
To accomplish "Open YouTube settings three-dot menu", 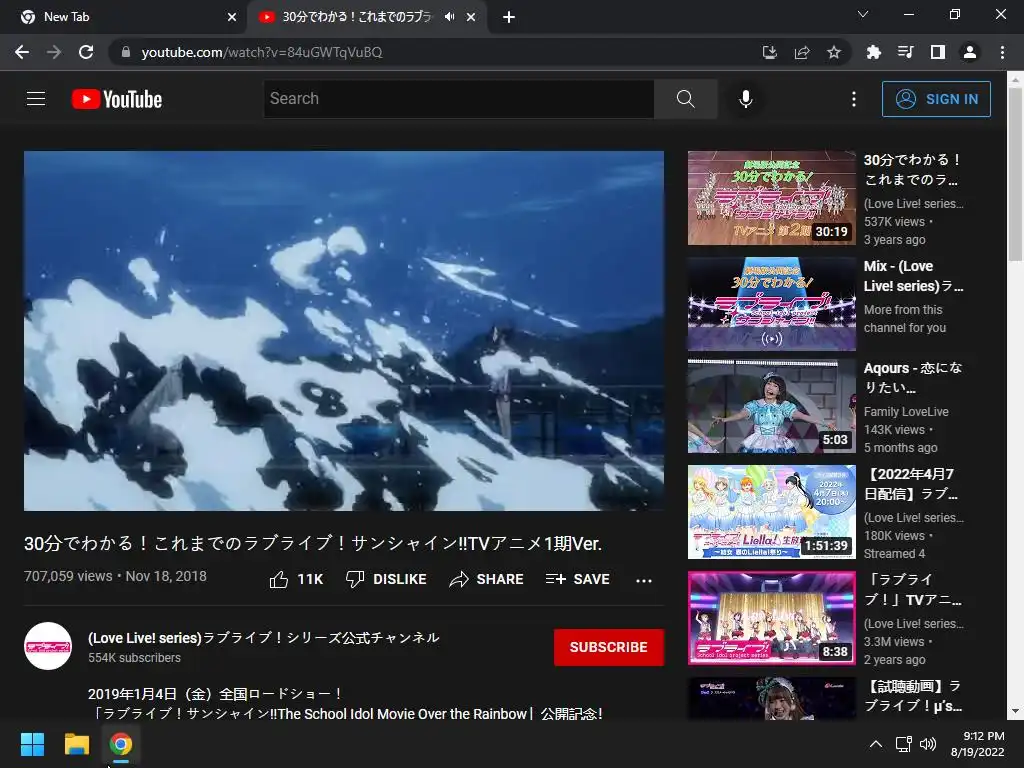I will 854,99.
